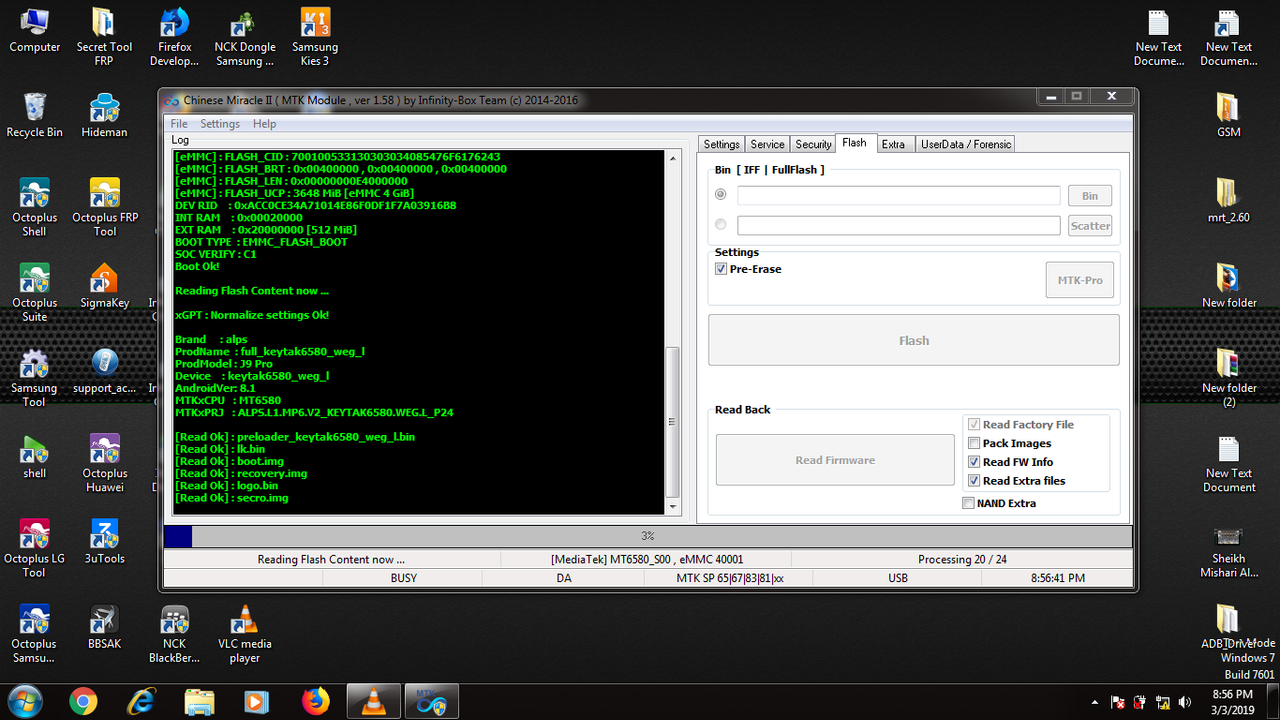Toggle the Read Factory File checkbox
This screenshot has width=1280, height=720.
tap(974, 425)
